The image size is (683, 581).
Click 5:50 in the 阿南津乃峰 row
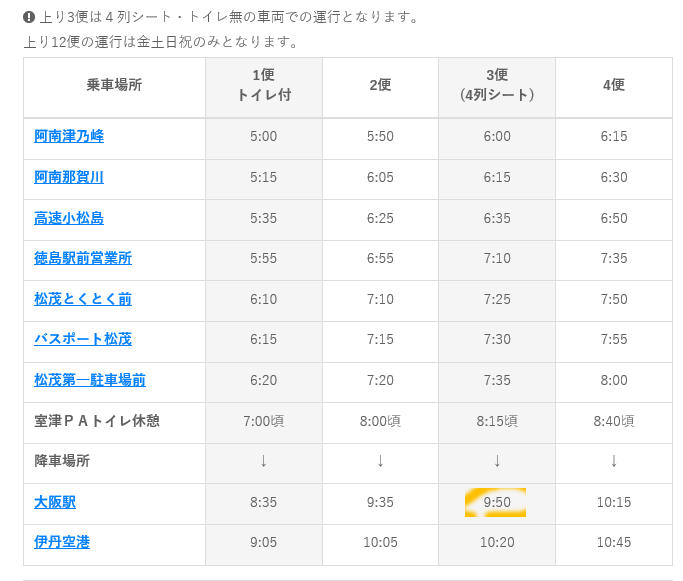click(380, 136)
